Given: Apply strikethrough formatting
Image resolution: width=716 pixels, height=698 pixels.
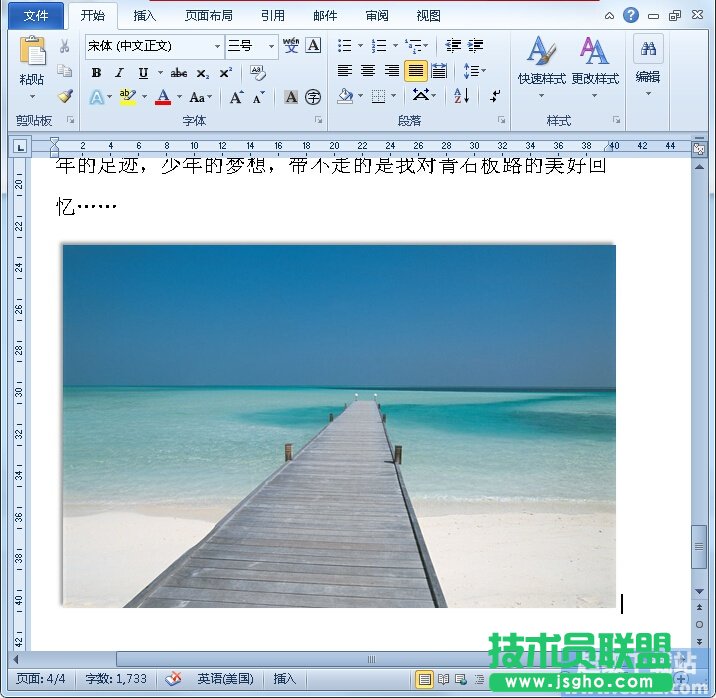Looking at the screenshot, I should (x=179, y=73).
